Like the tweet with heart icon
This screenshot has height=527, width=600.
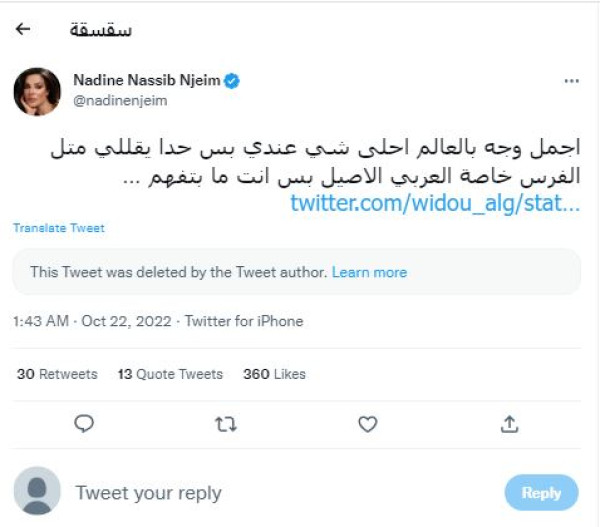click(x=368, y=424)
